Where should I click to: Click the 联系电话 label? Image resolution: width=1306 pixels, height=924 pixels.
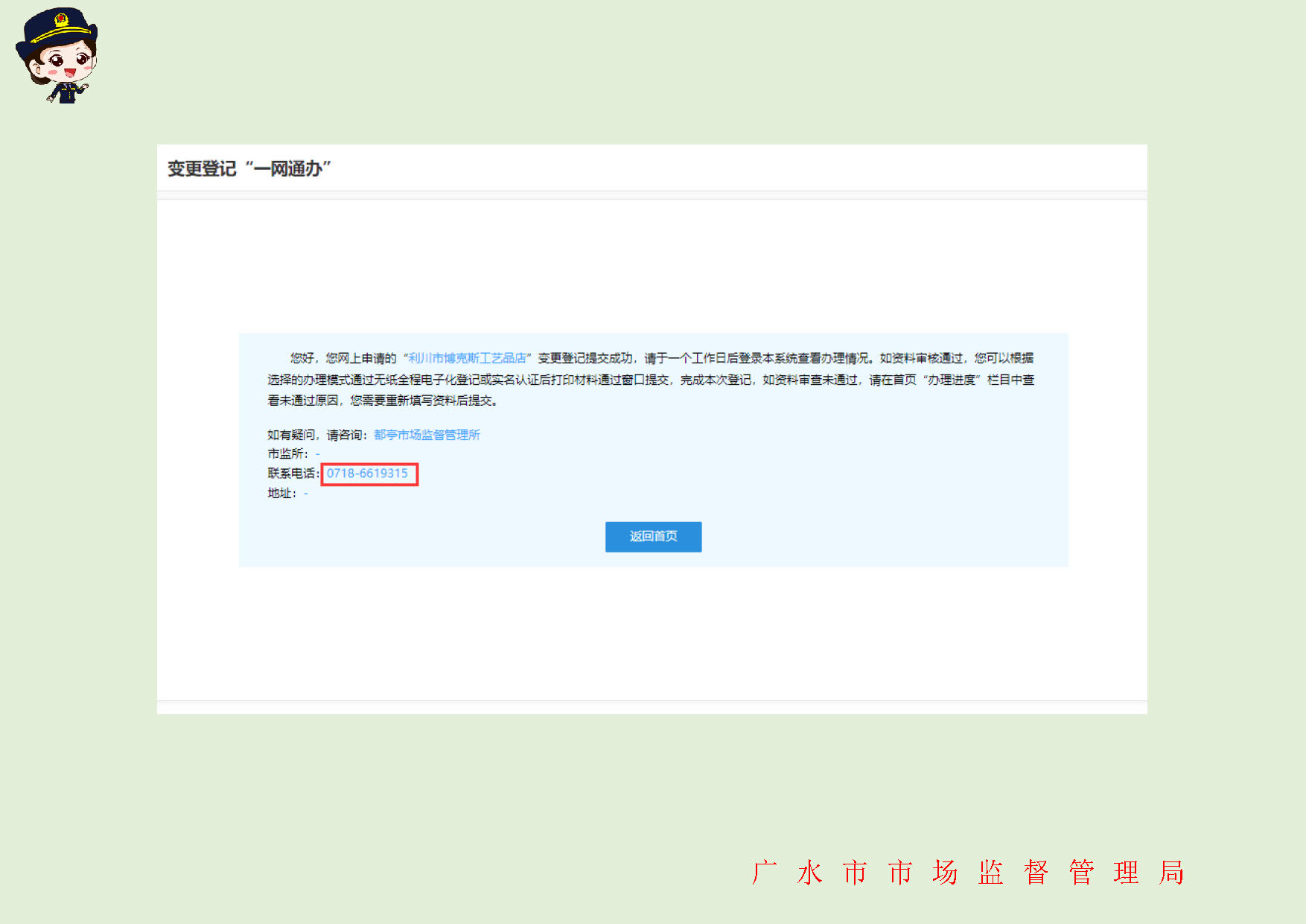pos(293,474)
